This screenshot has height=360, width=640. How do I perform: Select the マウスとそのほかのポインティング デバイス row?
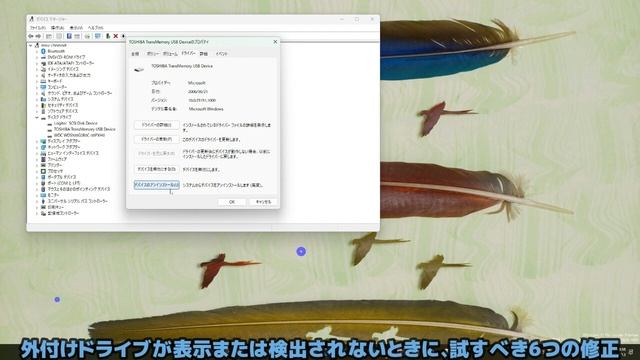coord(79,189)
